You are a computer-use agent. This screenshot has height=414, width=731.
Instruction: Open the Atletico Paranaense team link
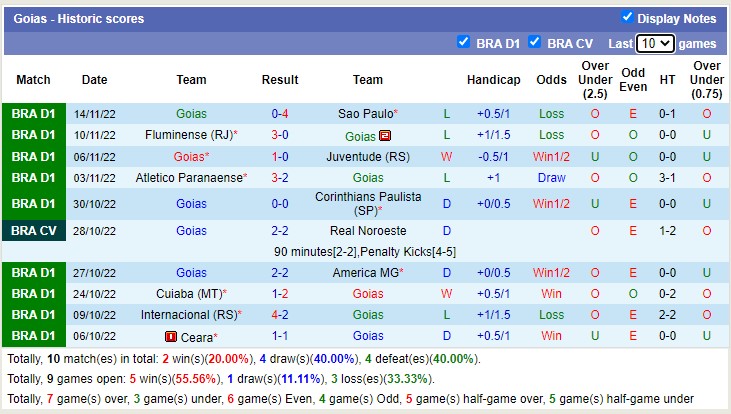point(188,178)
